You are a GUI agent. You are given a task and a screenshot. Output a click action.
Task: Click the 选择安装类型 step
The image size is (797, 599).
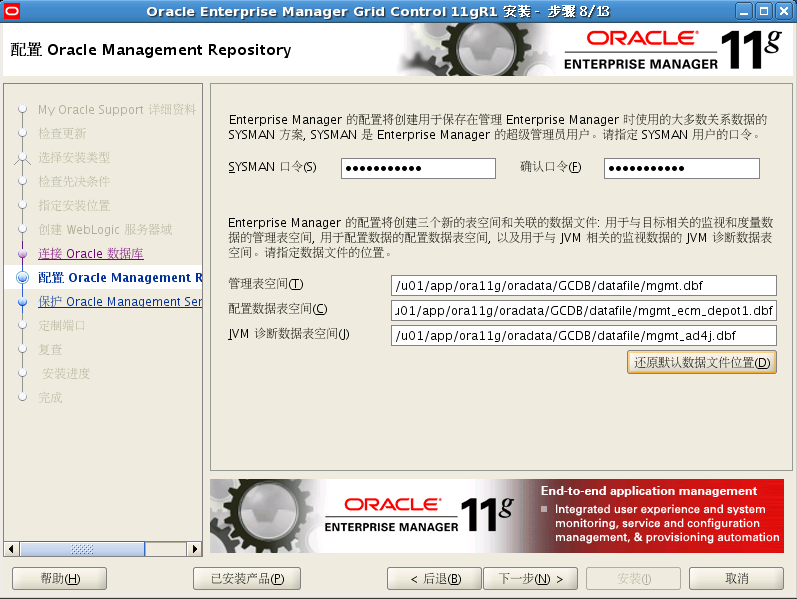click(x=74, y=158)
